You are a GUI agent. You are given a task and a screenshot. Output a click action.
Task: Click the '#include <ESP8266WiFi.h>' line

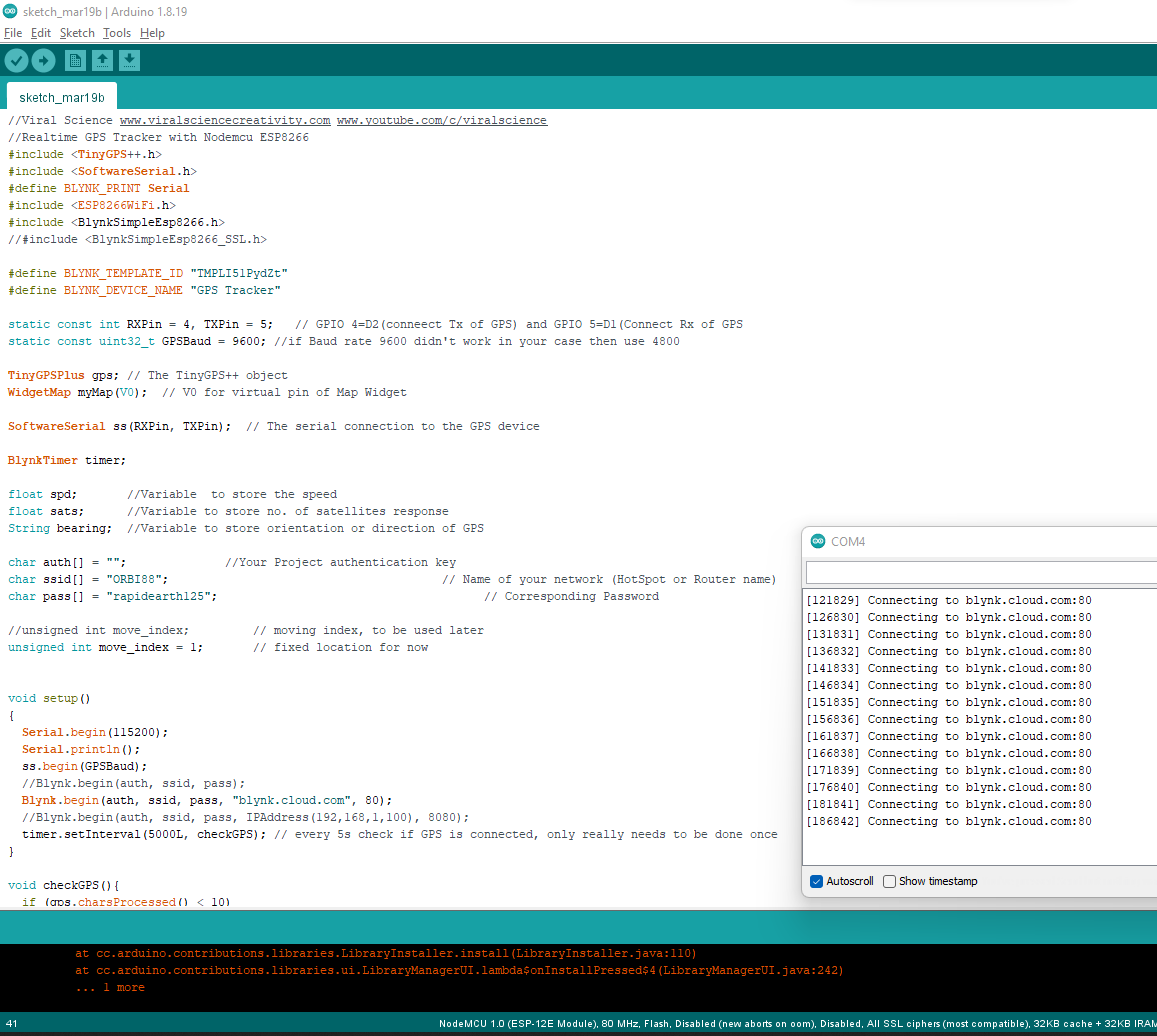click(x=91, y=205)
